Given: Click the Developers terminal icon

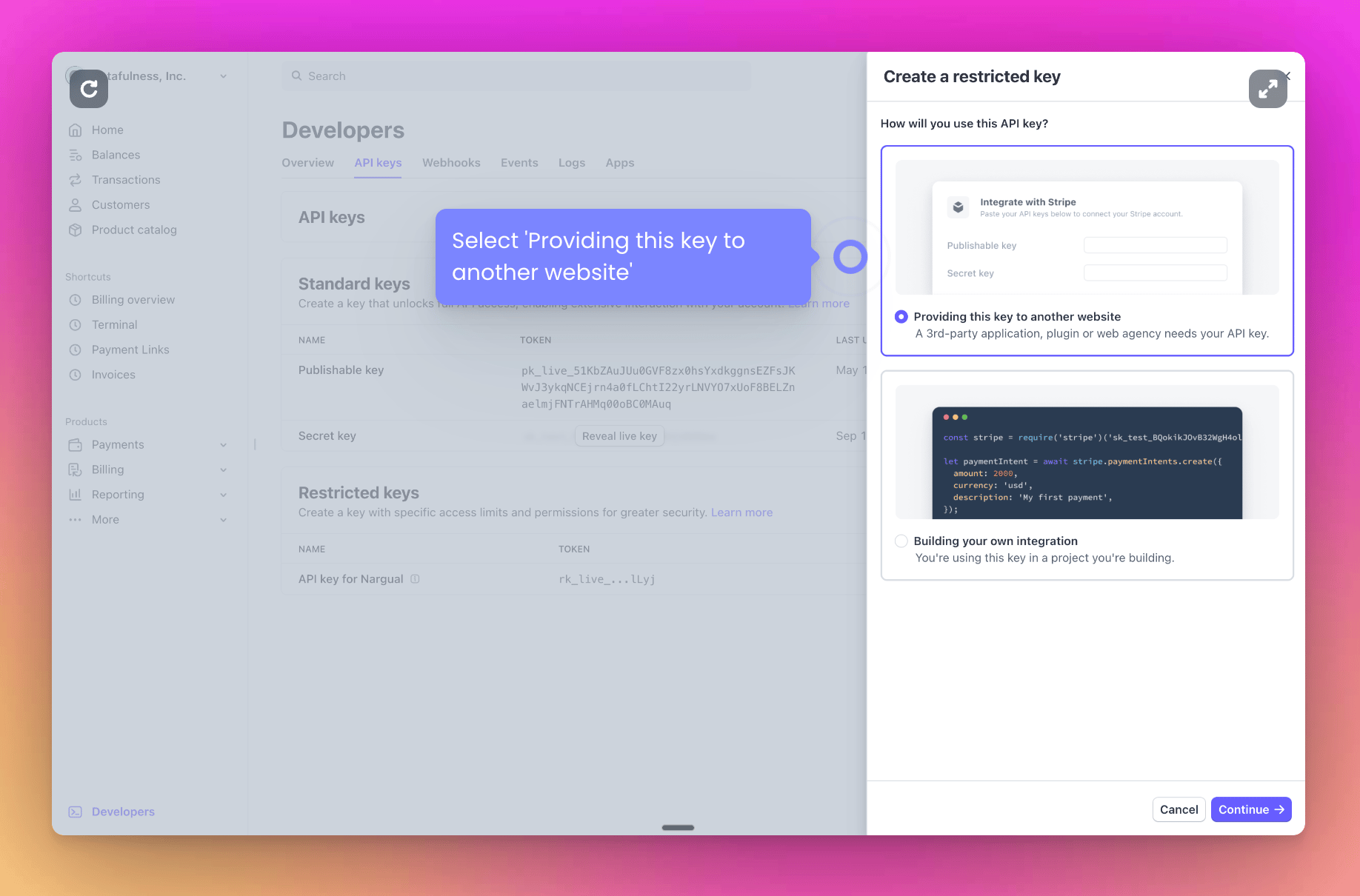Looking at the screenshot, I should 75,812.
